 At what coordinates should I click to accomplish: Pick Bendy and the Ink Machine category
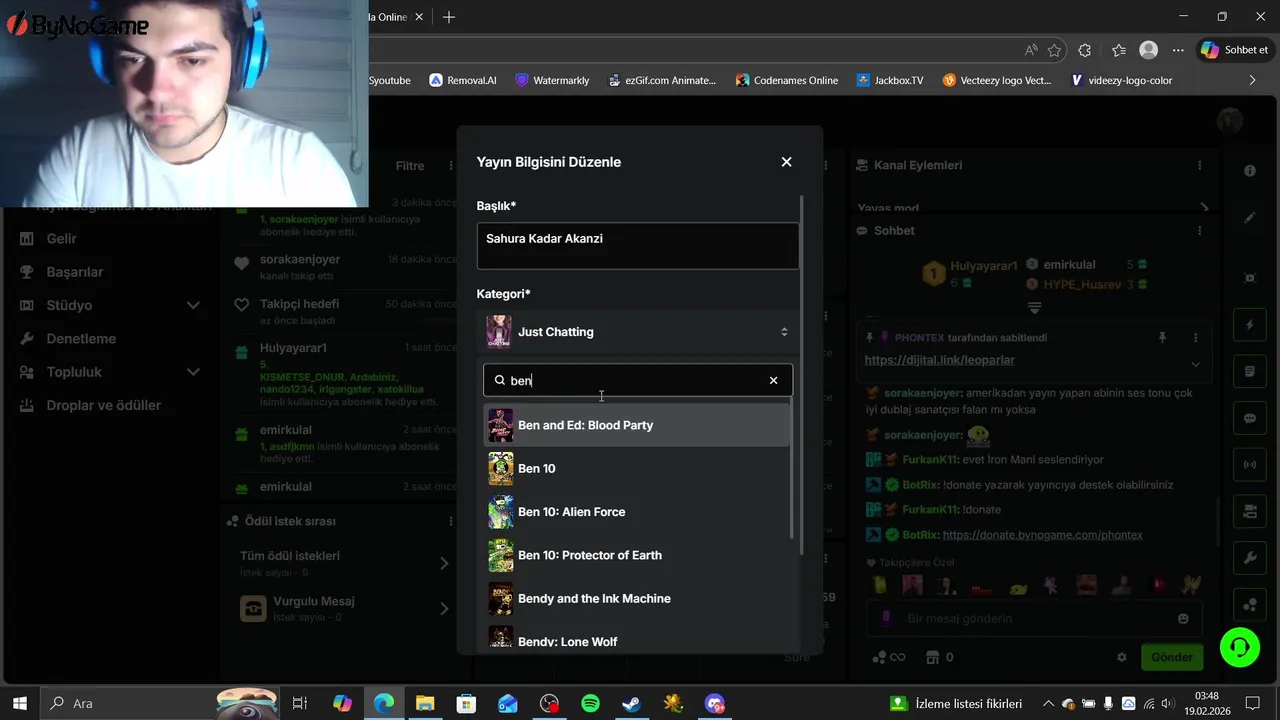[x=638, y=598]
